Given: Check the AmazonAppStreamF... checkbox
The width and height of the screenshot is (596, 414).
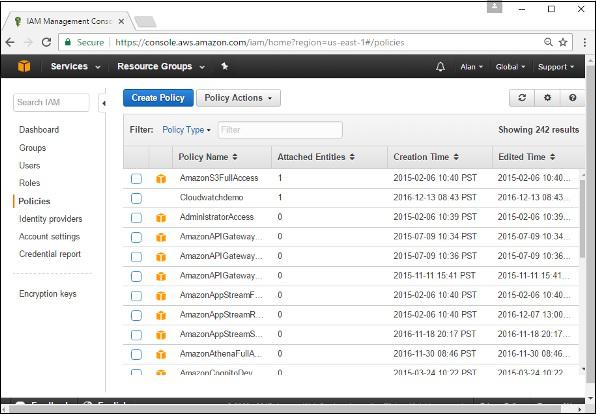Looking at the screenshot, I should (136, 296).
